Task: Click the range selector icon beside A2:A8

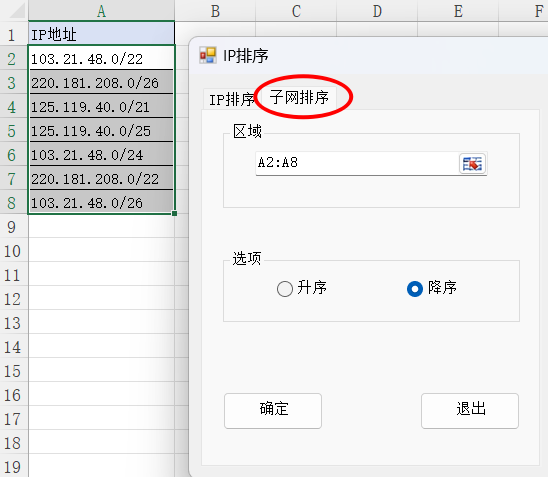Action: [x=472, y=163]
